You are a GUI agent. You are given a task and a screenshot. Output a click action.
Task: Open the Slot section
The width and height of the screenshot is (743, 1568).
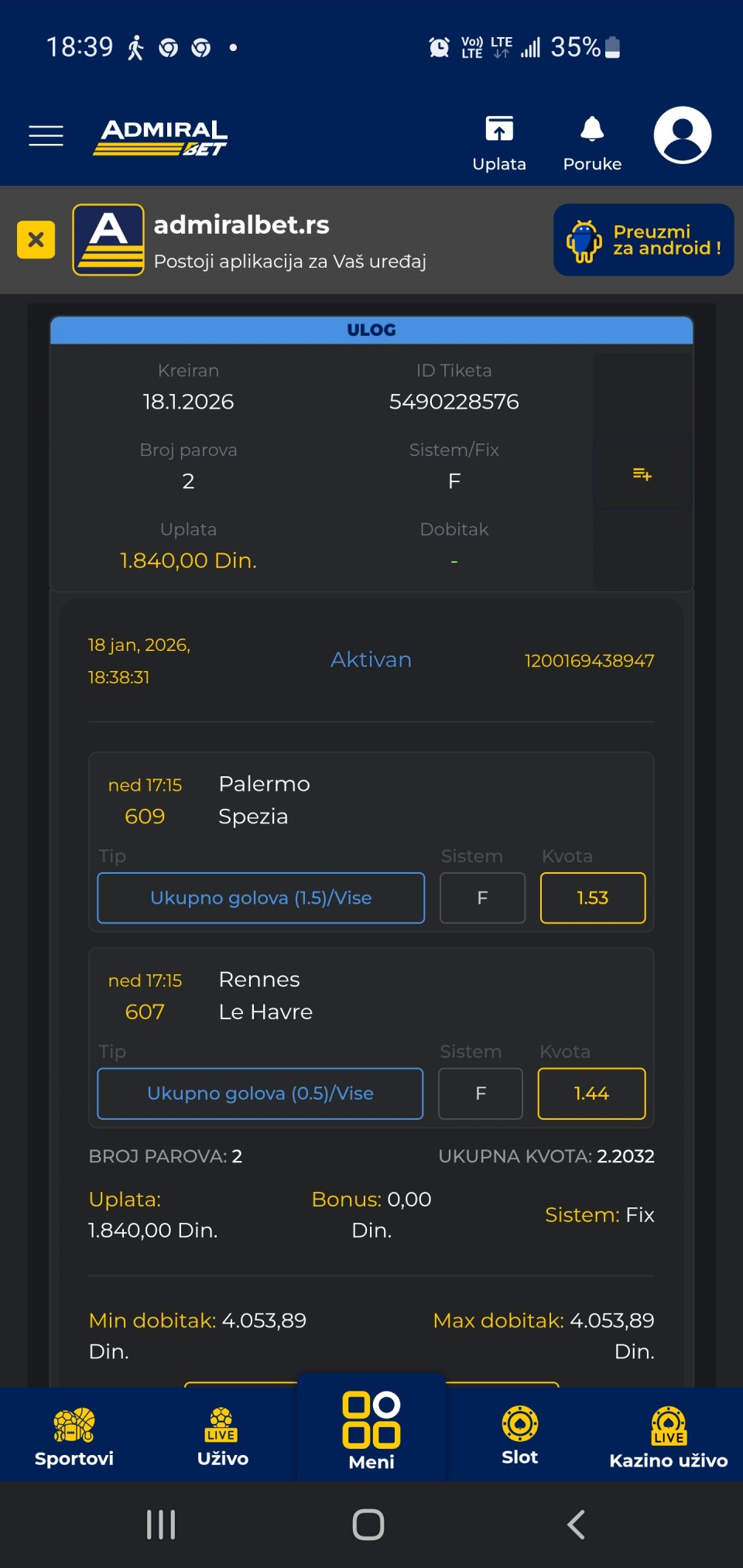(x=520, y=1436)
